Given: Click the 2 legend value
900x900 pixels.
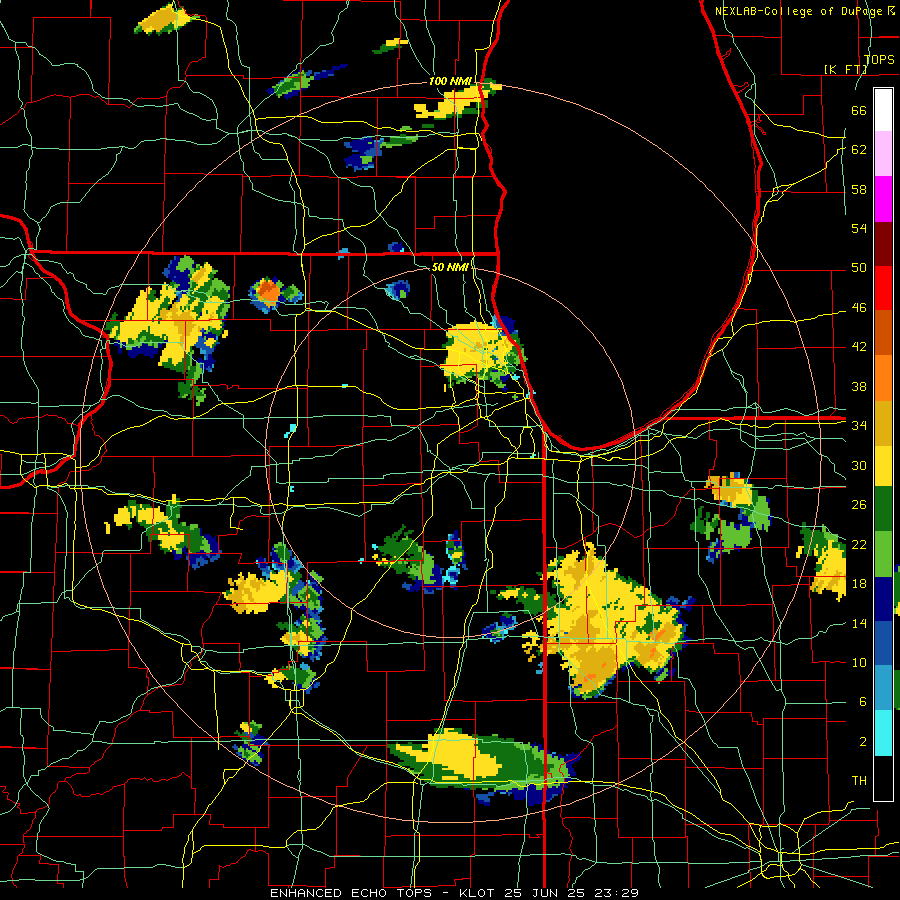Looking at the screenshot, I should click(x=862, y=742).
